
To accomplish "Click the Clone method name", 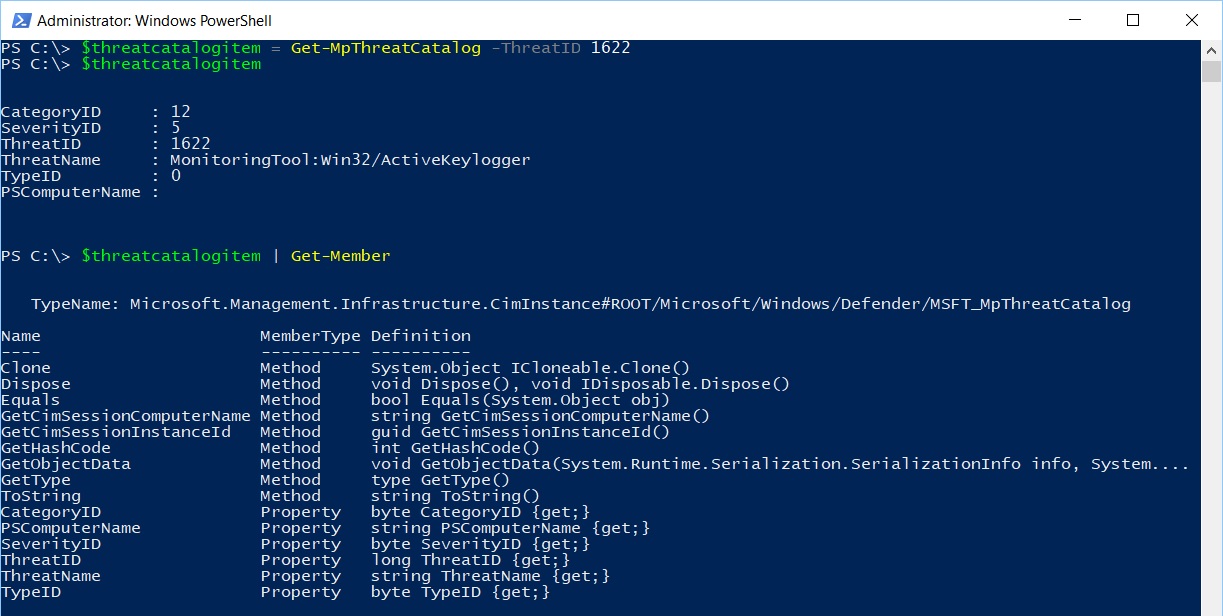I will pos(26,368).
